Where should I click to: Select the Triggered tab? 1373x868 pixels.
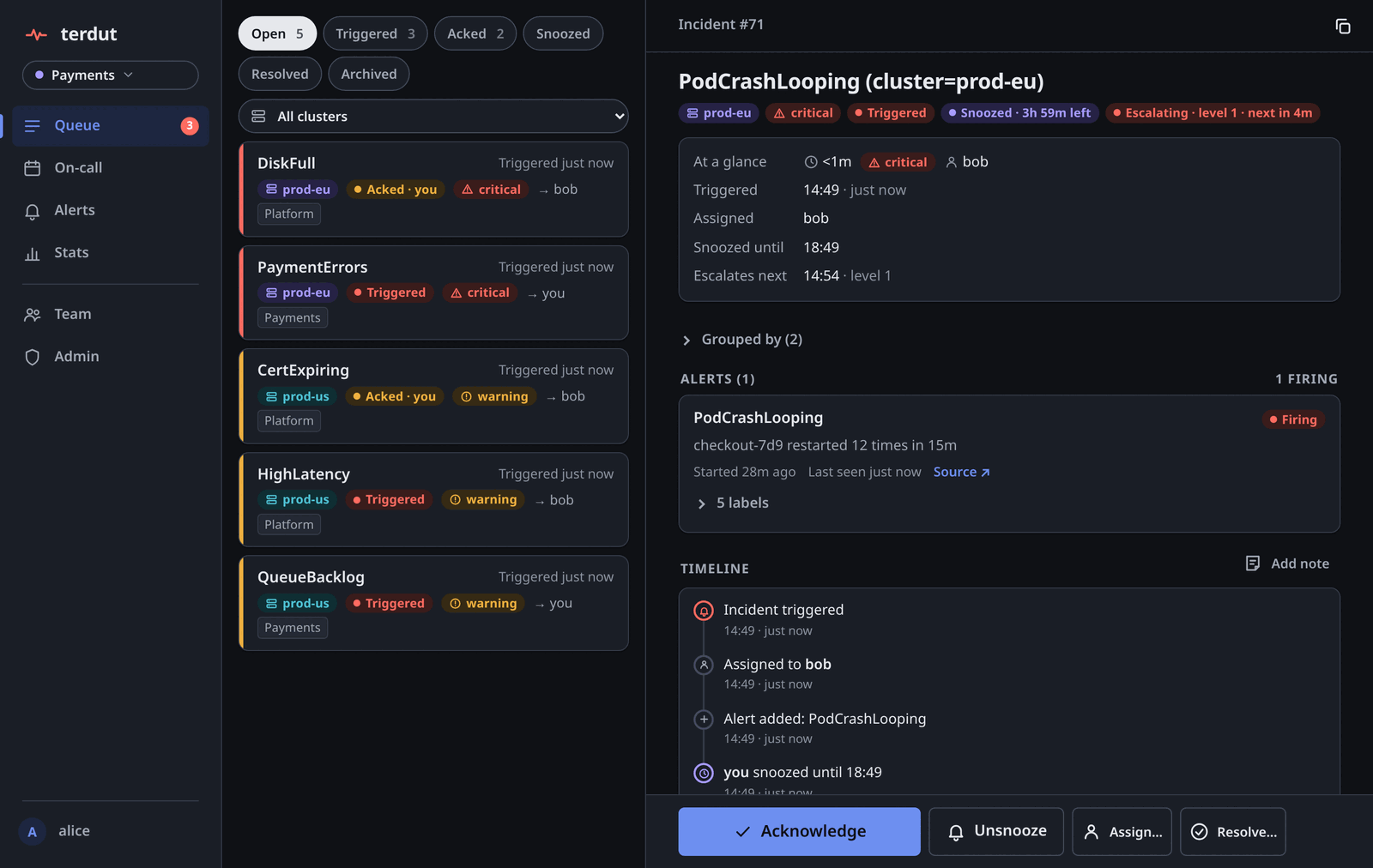point(375,33)
